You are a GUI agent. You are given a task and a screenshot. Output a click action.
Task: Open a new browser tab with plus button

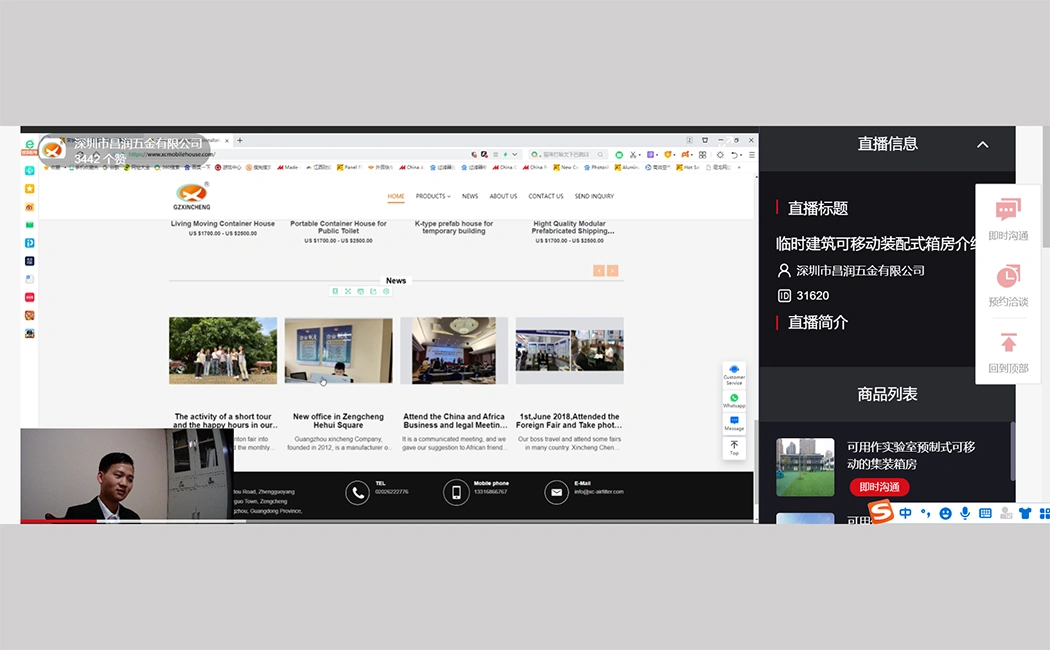point(240,141)
